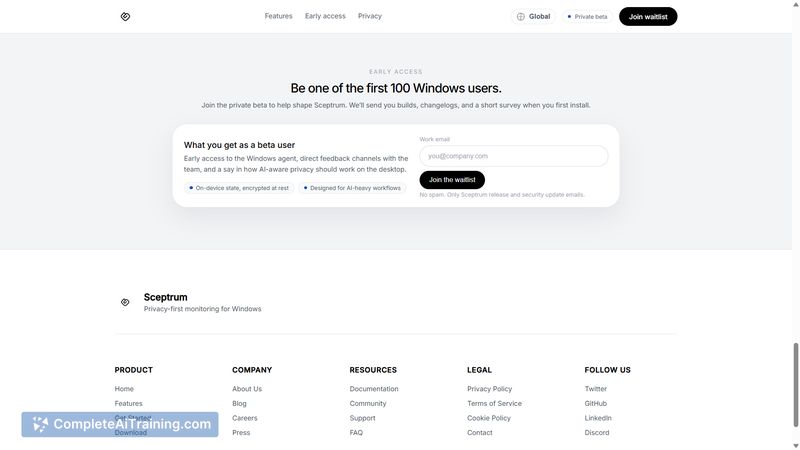Screen dimensions: 800x450
Task: Submit the Join the waitlist form button
Action: (452, 180)
